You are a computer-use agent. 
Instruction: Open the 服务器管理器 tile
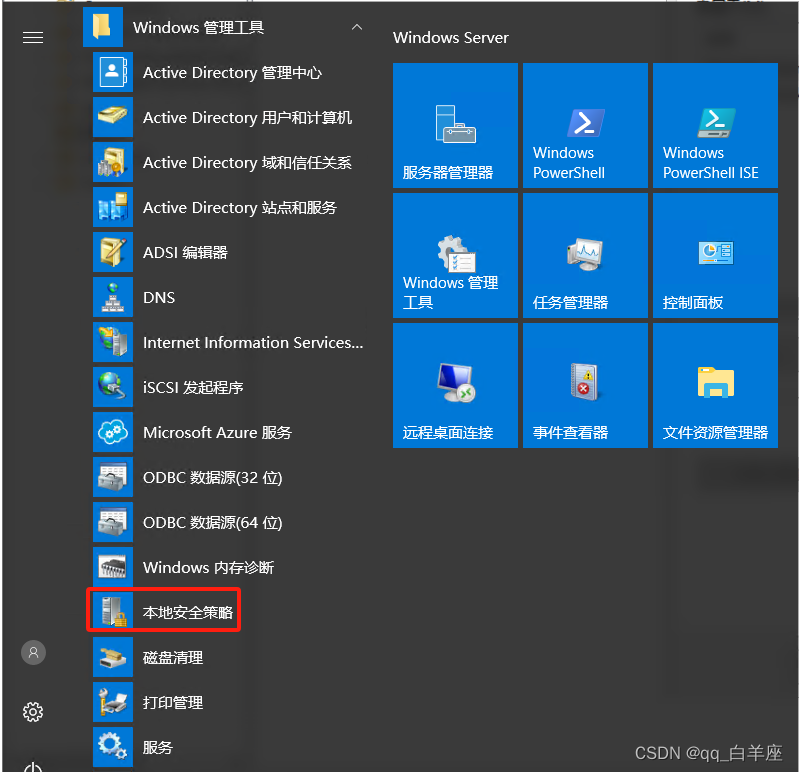(x=455, y=125)
